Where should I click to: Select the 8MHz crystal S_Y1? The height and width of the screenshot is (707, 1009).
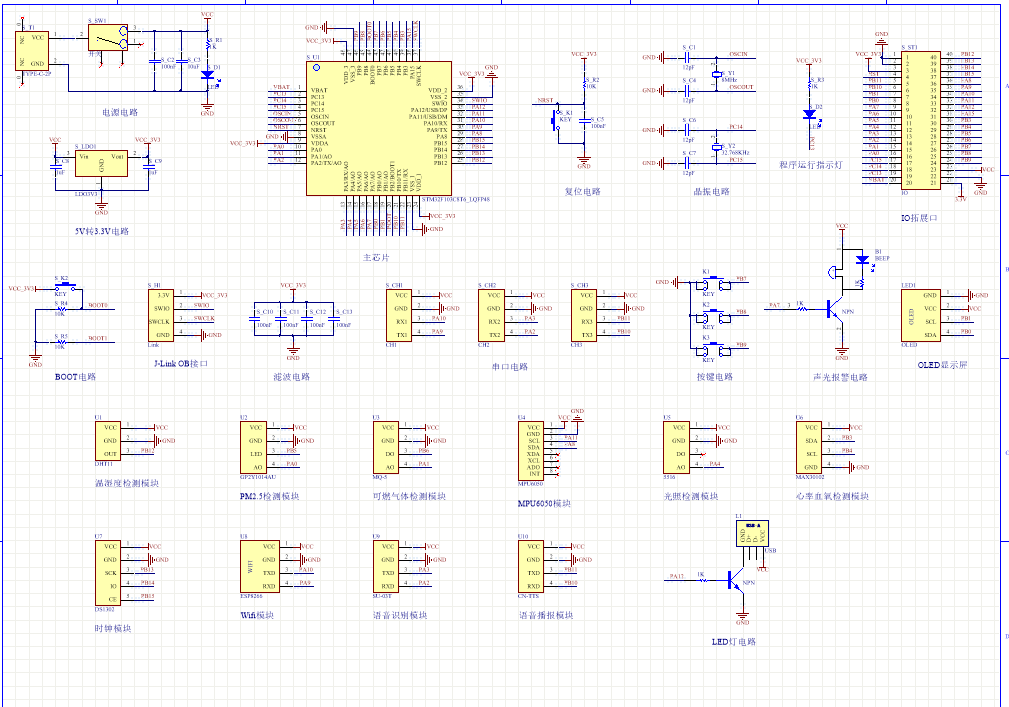(716, 75)
